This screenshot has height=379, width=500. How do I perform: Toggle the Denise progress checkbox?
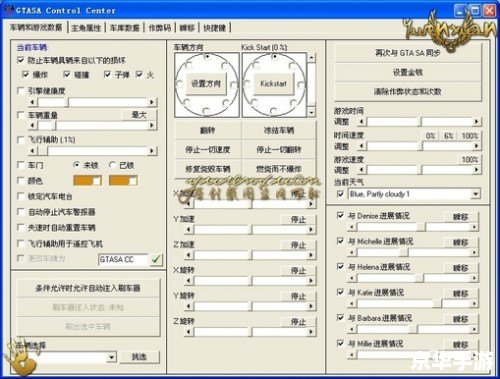[340, 216]
